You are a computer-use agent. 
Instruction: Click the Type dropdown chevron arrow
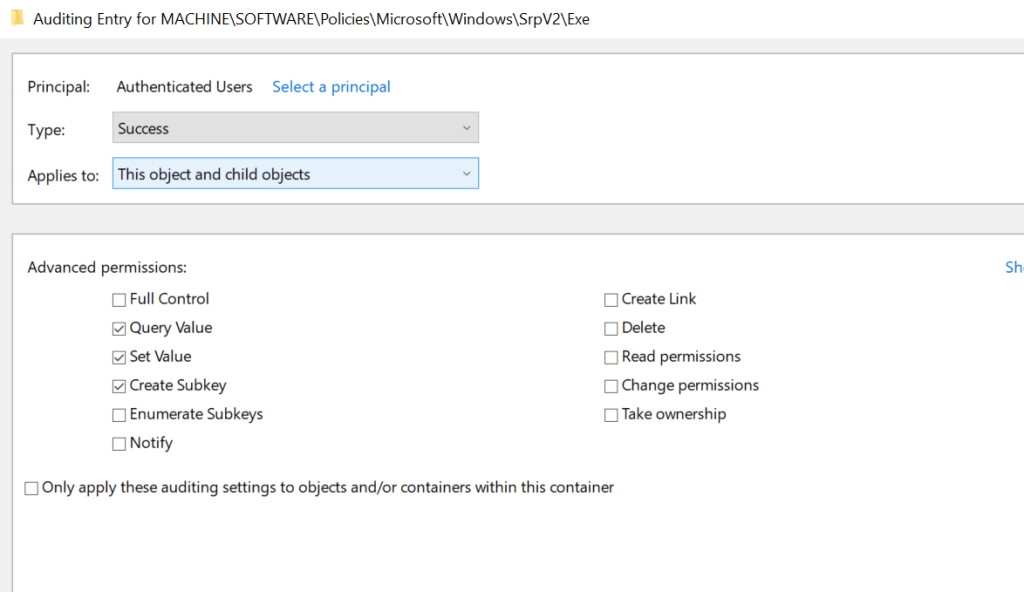point(465,128)
